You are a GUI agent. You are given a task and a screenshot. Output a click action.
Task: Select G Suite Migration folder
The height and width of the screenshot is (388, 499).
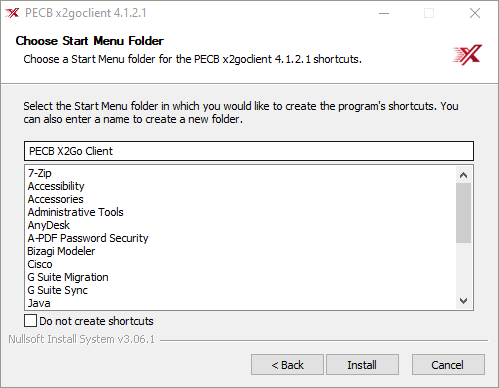[x=68, y=277]
